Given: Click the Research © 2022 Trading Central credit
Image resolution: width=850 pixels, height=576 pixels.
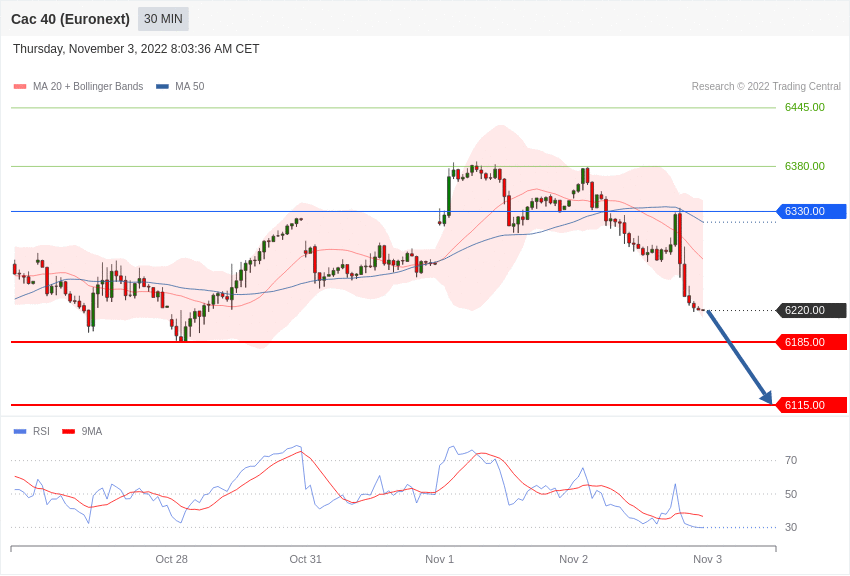Looking at the screenshot, I should 766,87.
